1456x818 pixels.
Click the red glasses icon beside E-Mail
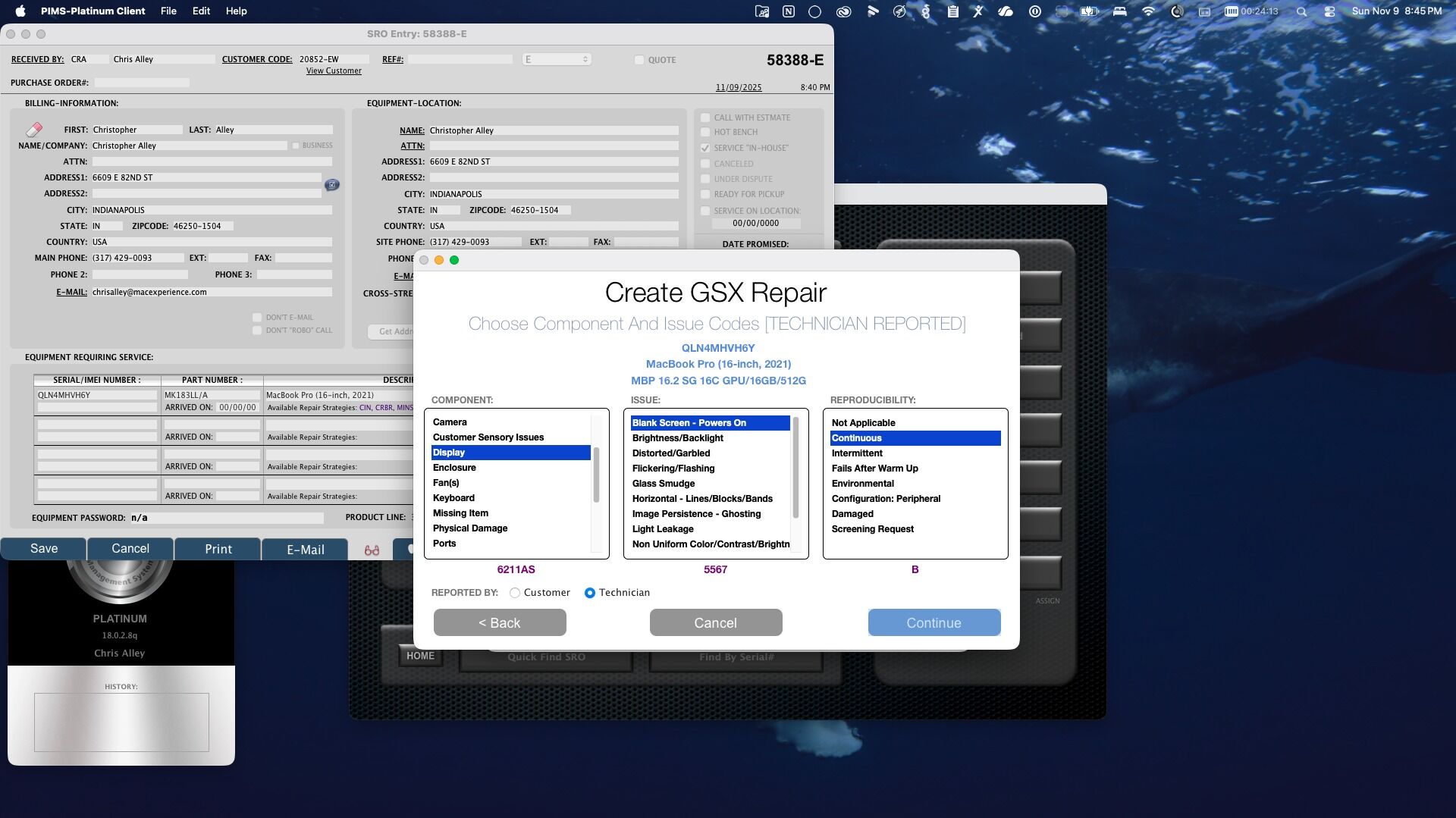coord(372,550)
